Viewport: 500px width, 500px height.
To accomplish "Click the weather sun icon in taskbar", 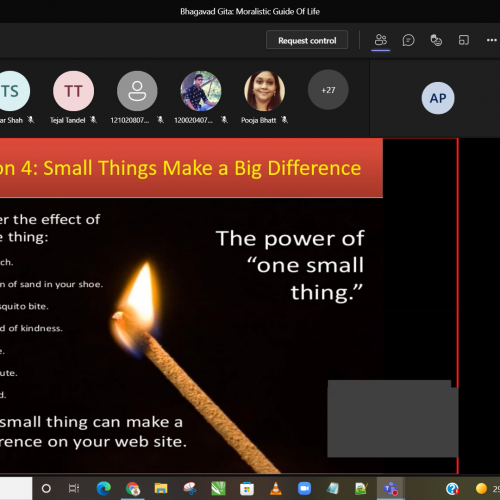I will click(x=481, y=489).
